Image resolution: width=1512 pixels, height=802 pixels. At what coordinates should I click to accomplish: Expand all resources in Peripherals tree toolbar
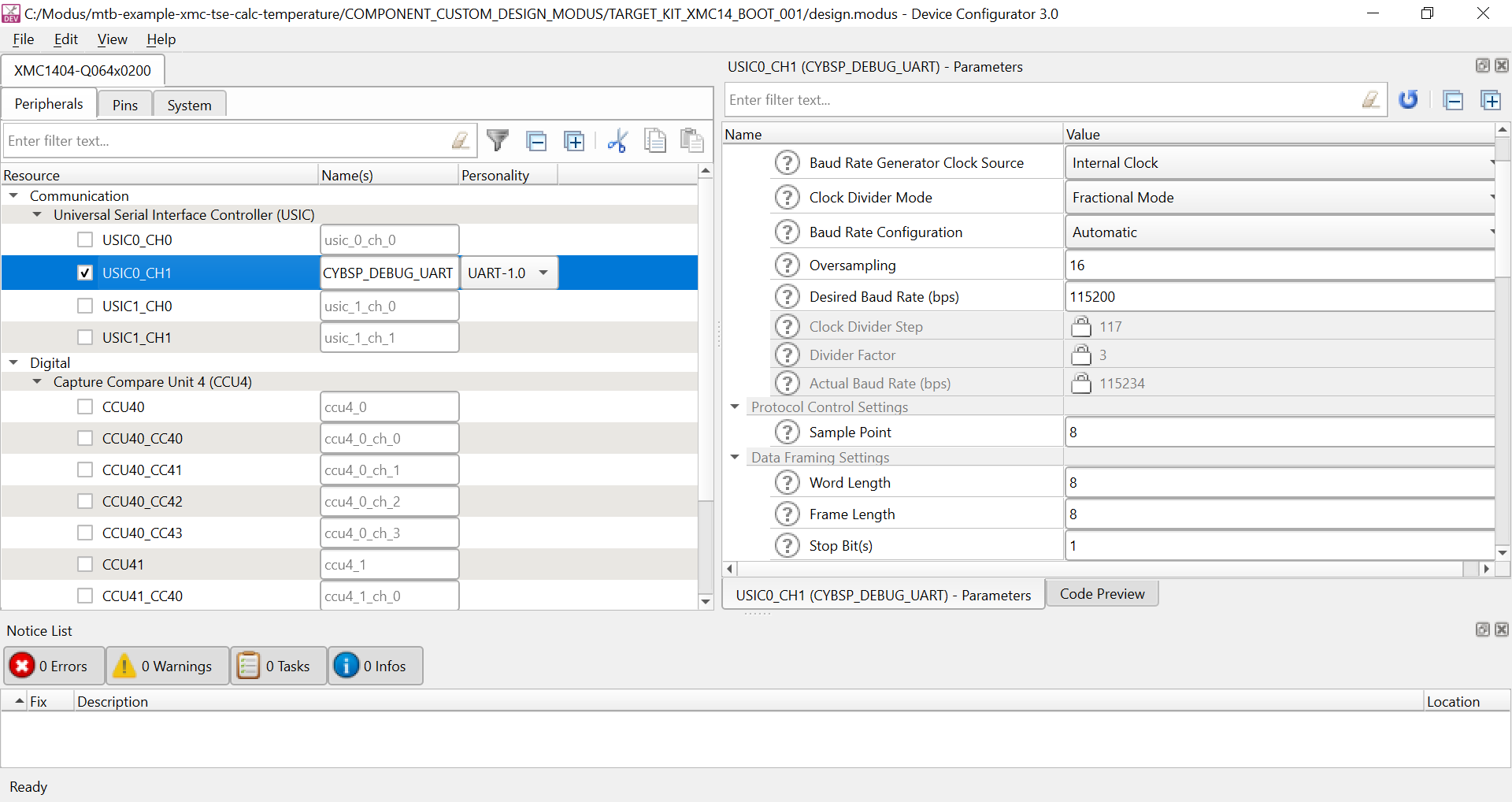point(574,141)
